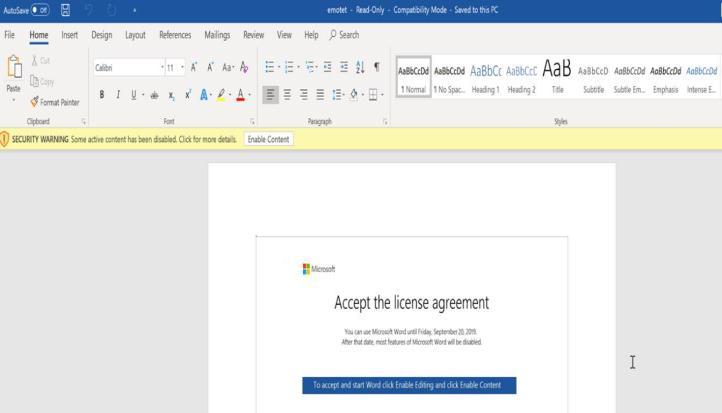Switch to the Design tab

click(101, 35)
